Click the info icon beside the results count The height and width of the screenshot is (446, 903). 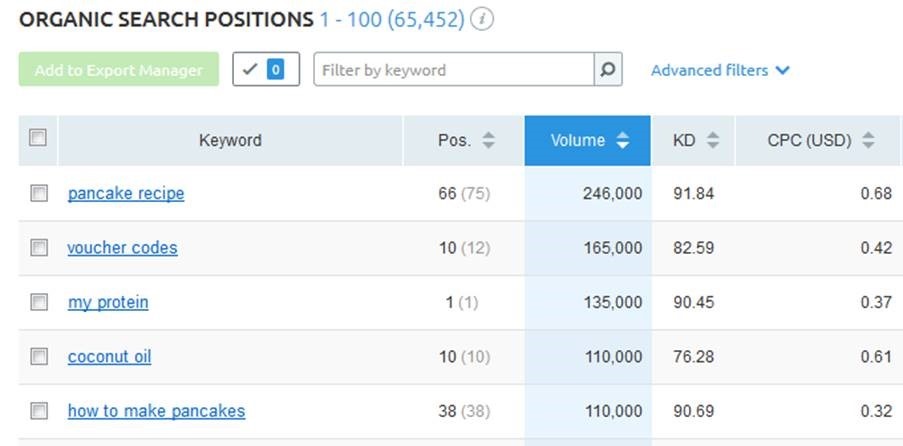[482, 20]
